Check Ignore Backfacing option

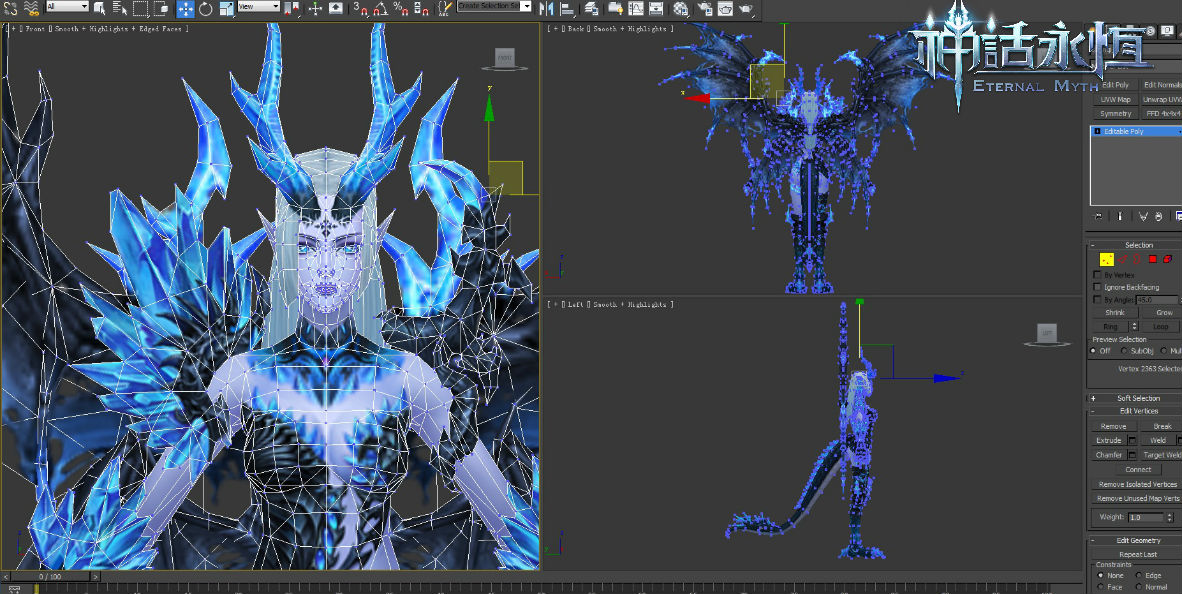point(1097,287)
